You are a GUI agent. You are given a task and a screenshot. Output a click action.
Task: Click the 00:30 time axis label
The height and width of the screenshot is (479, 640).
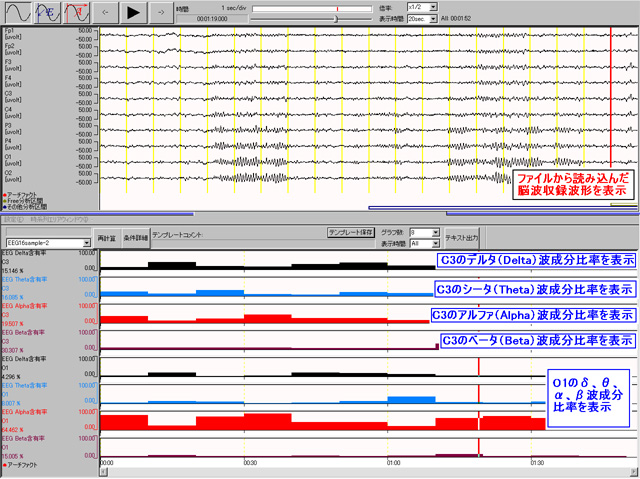click(x=250, y=463)
